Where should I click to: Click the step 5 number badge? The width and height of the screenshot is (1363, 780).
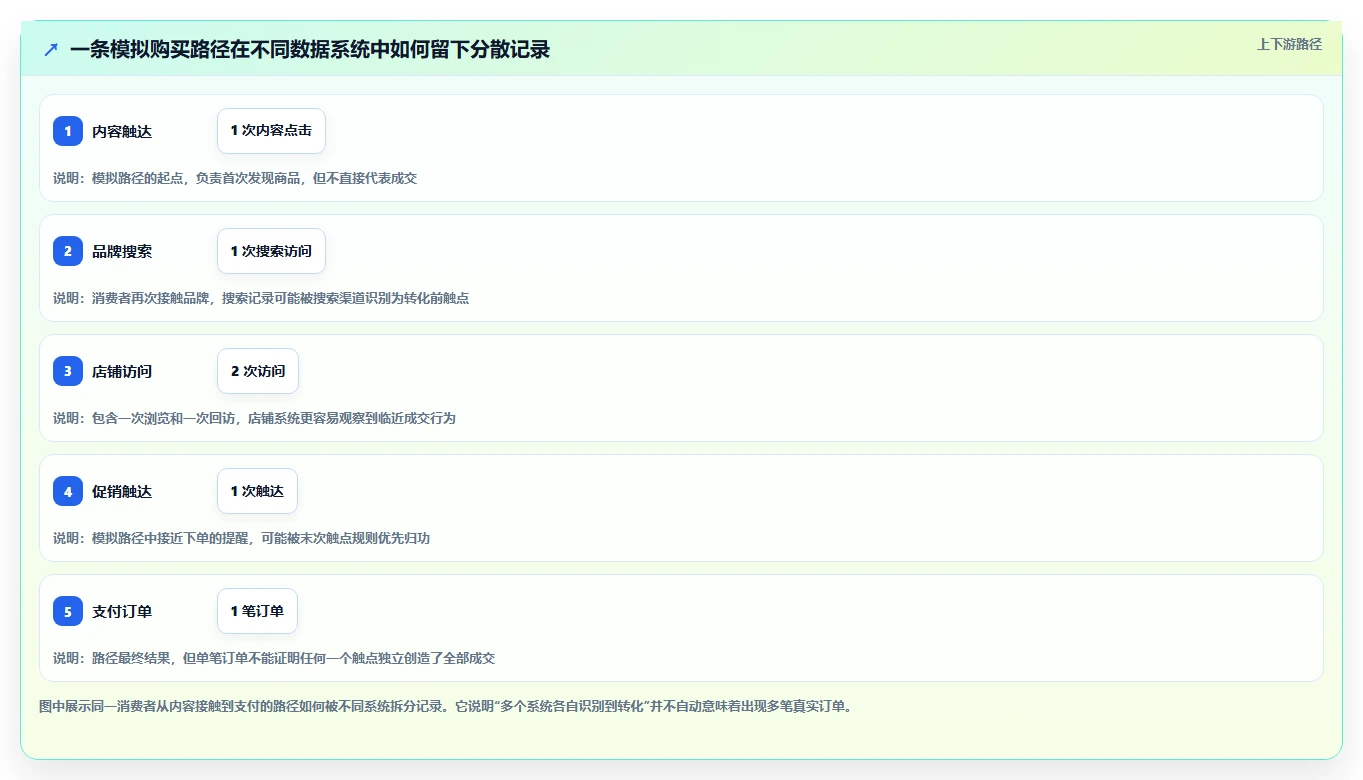point(68,611)
